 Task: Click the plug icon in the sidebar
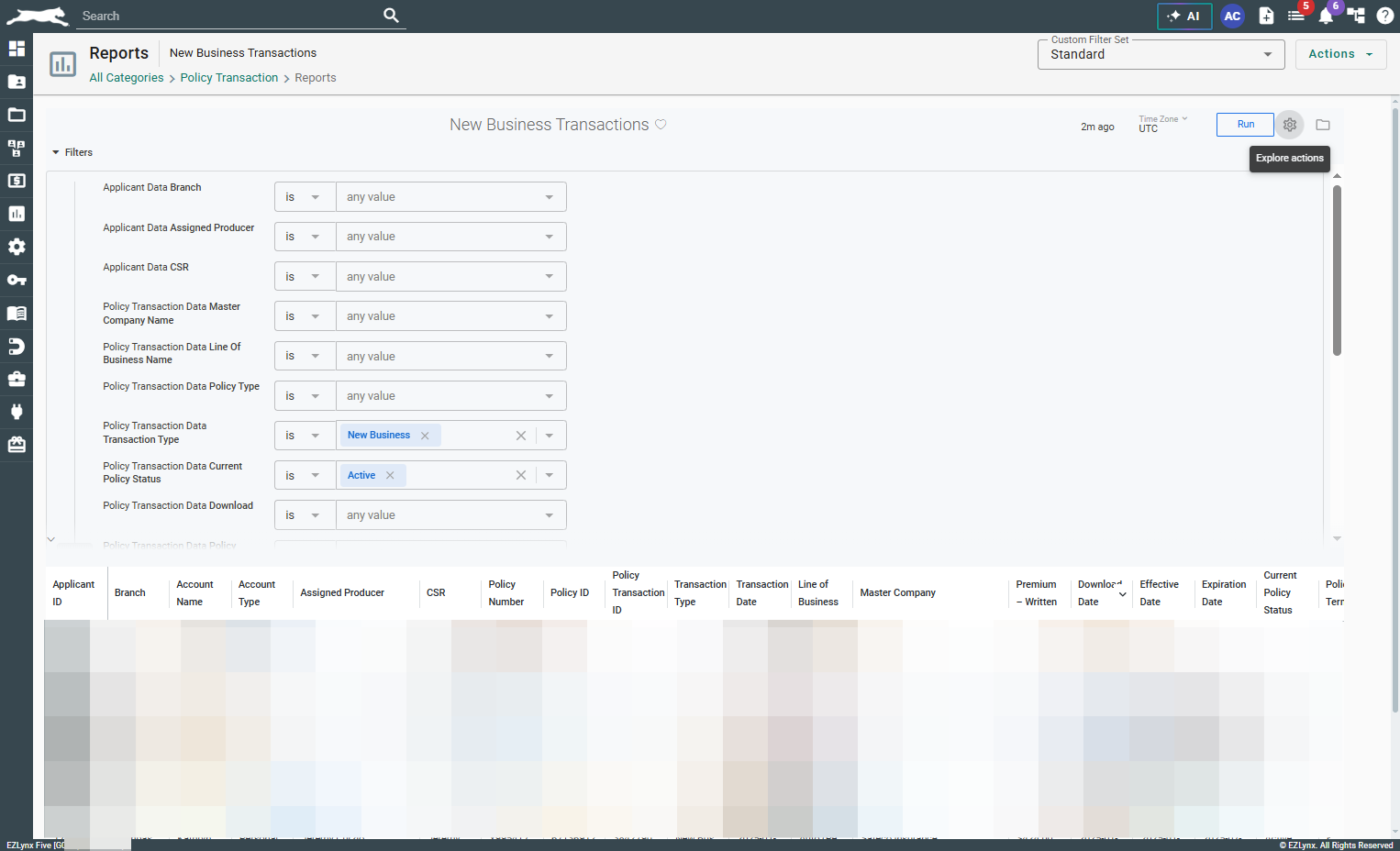click(17, 412)
